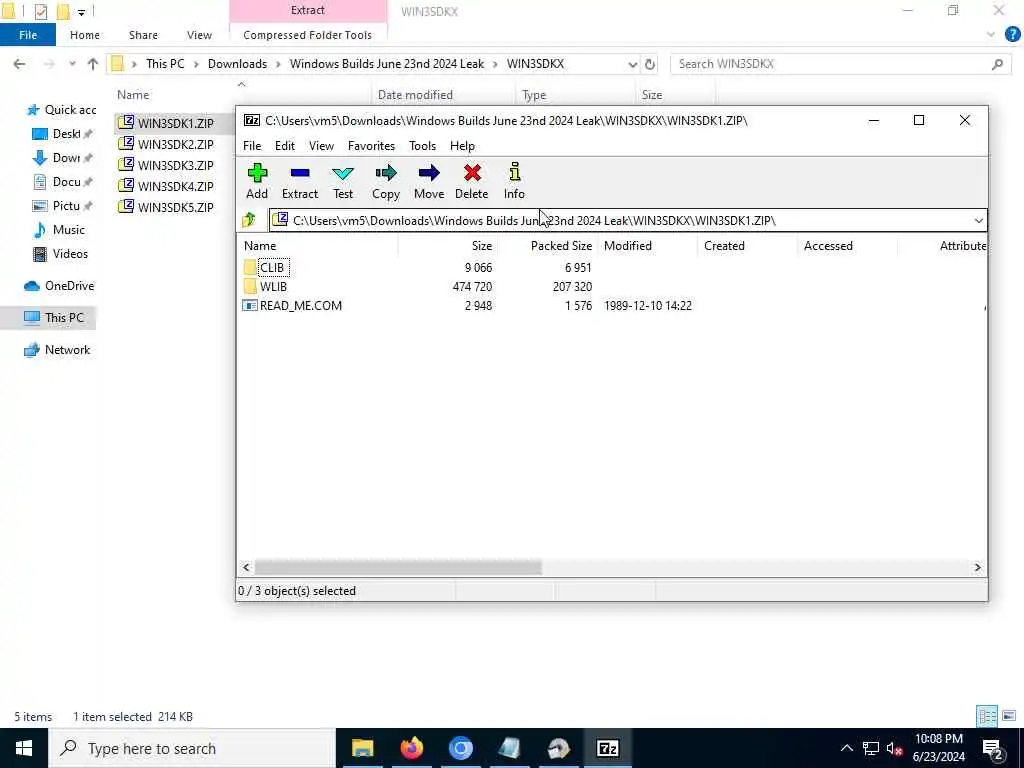Open the Favorites menu
This screenshot has width=1024, height=768.
[372, 146]
